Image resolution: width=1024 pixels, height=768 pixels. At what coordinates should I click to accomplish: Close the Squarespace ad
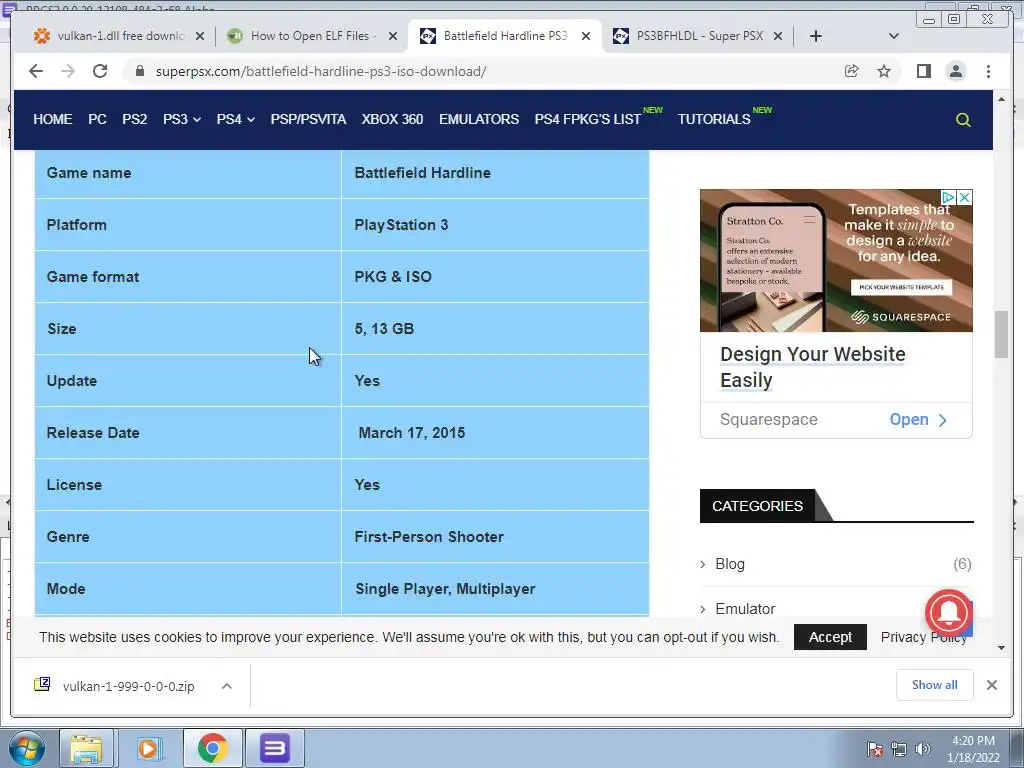point(965,197)
